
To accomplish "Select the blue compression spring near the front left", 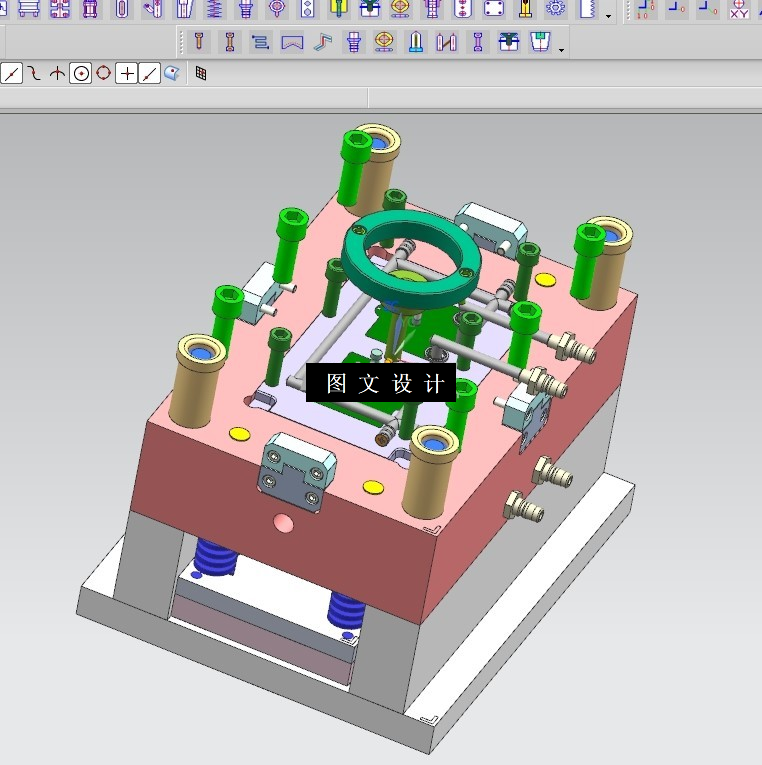I will [215, 556].
